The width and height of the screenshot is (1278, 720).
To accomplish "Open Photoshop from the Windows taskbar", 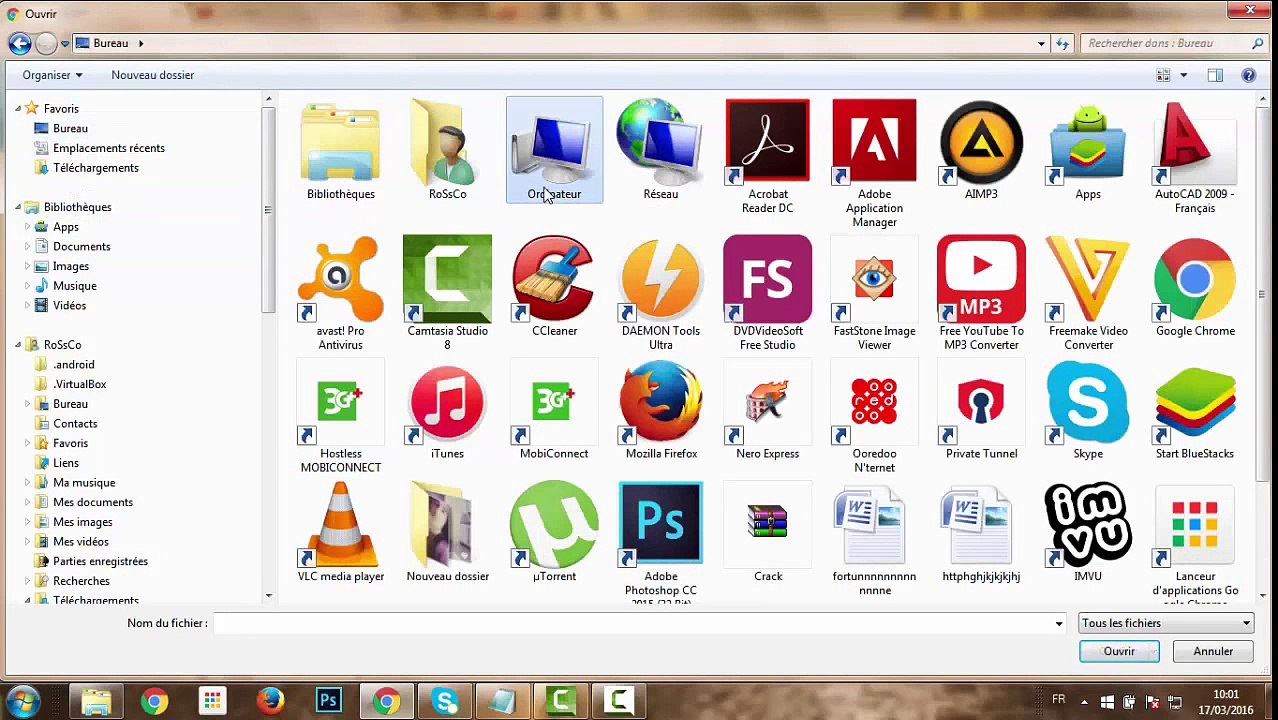I will click(328, 701).
